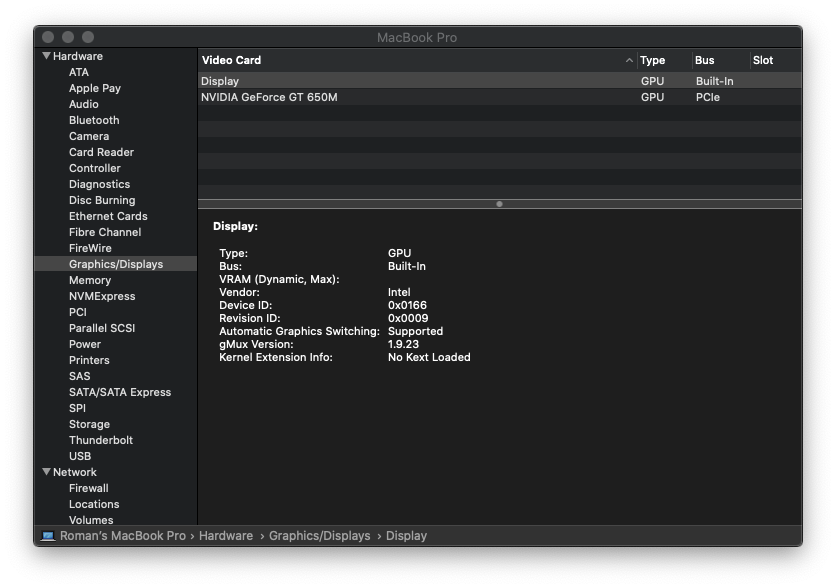Open the Controller section
Image resolution: width=836 pixels, height=588 pixels.
[x=95, y=168]
